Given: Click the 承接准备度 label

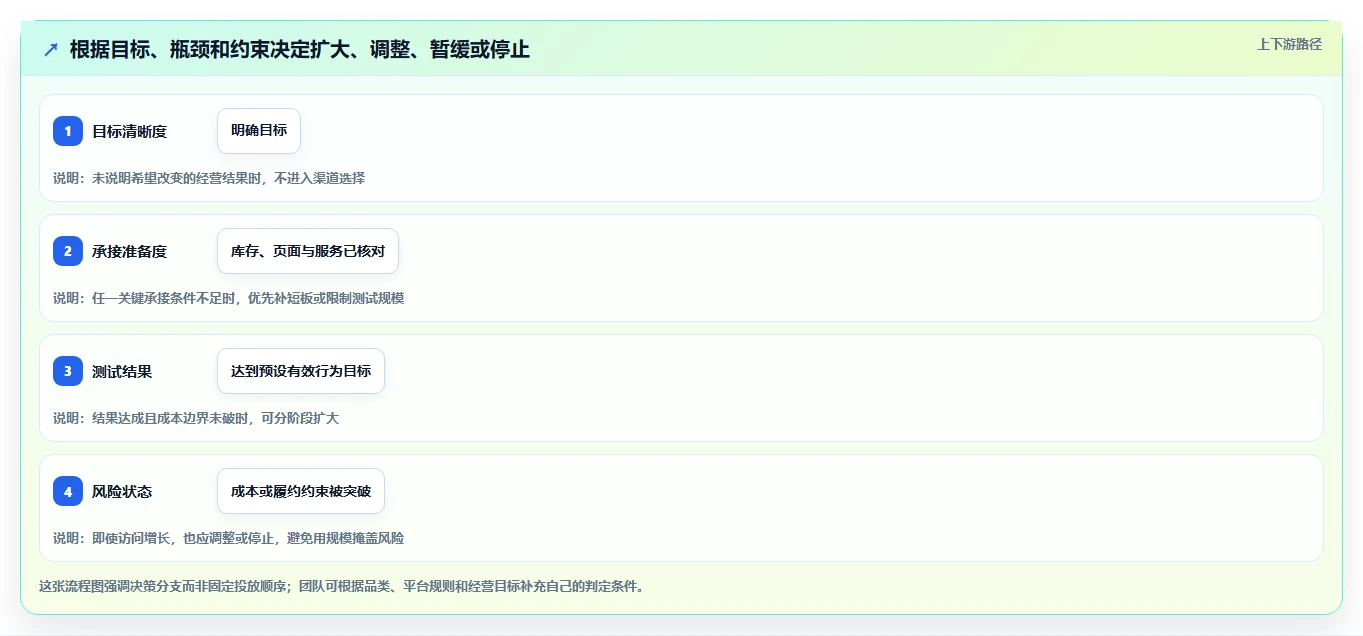Looking at the screenshot, I should coord(130,251).
